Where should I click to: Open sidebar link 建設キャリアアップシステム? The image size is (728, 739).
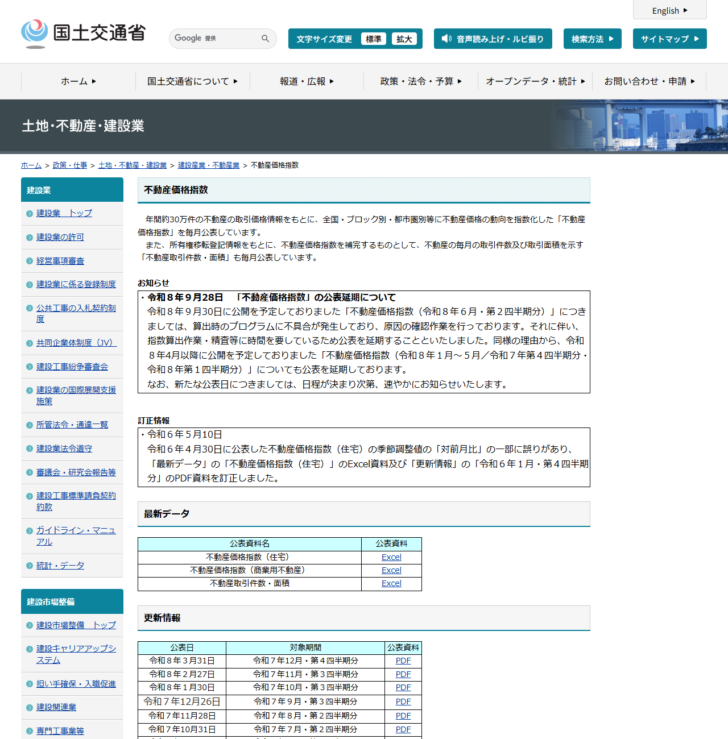76,654
